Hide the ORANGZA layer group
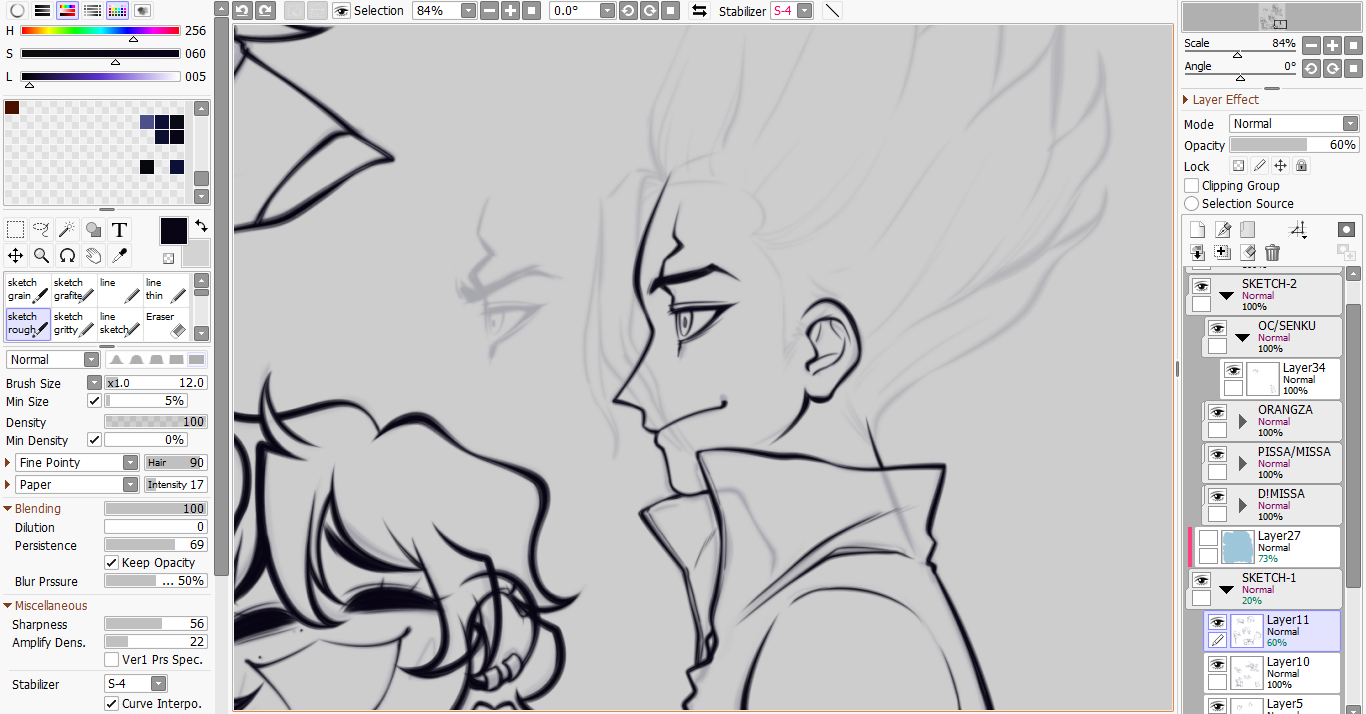Image resolution: width=1366 pixels, height=714 pixels. (1217, 412)
